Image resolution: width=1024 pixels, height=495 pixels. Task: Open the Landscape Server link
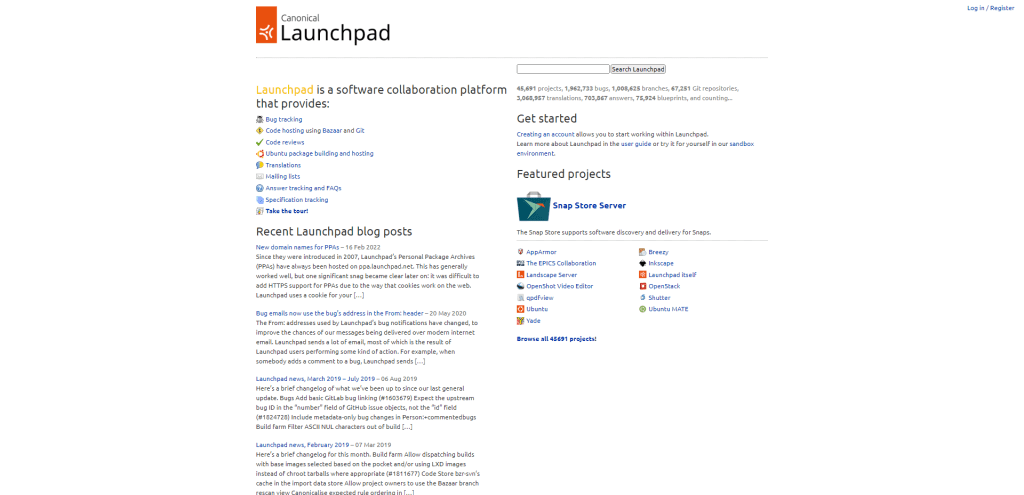point(552,275)
